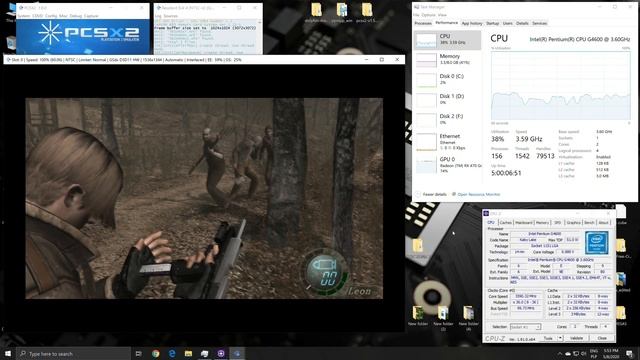Image resolution: width=640 pixels, height=360 pixels.
Task: Click the Intel Pentium logo in CPU-Z
Action: [x=597, y=242]
